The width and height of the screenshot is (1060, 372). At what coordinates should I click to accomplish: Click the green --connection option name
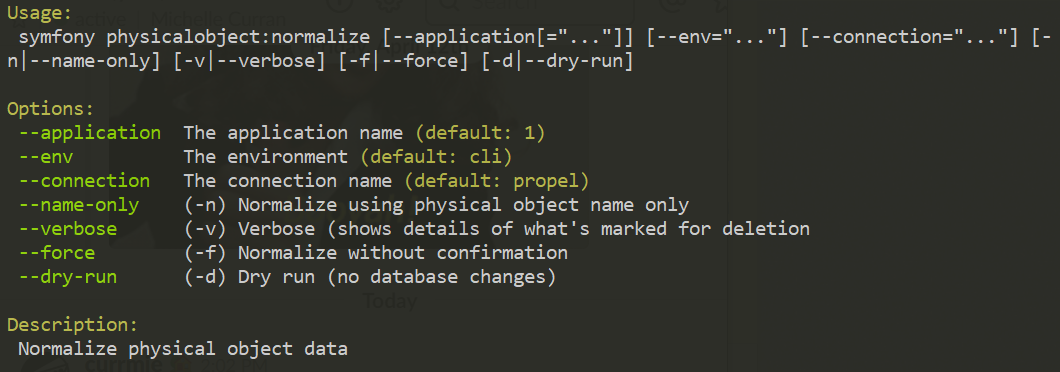tap(85, 181)
